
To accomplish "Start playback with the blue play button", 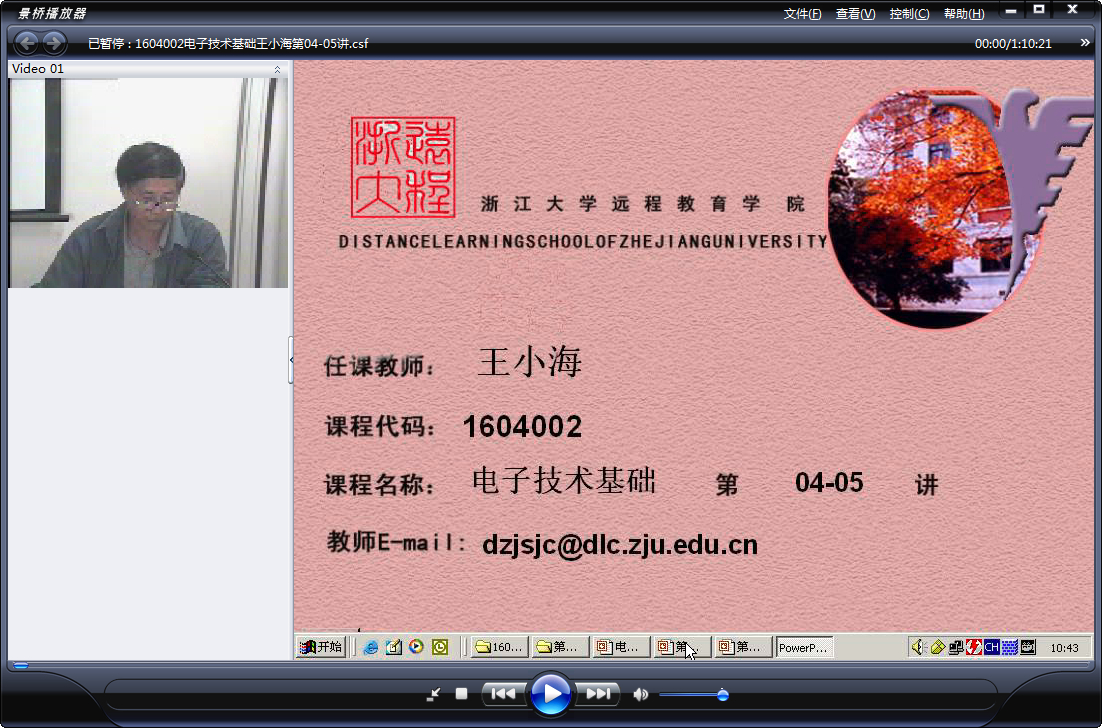I will 550,694.
